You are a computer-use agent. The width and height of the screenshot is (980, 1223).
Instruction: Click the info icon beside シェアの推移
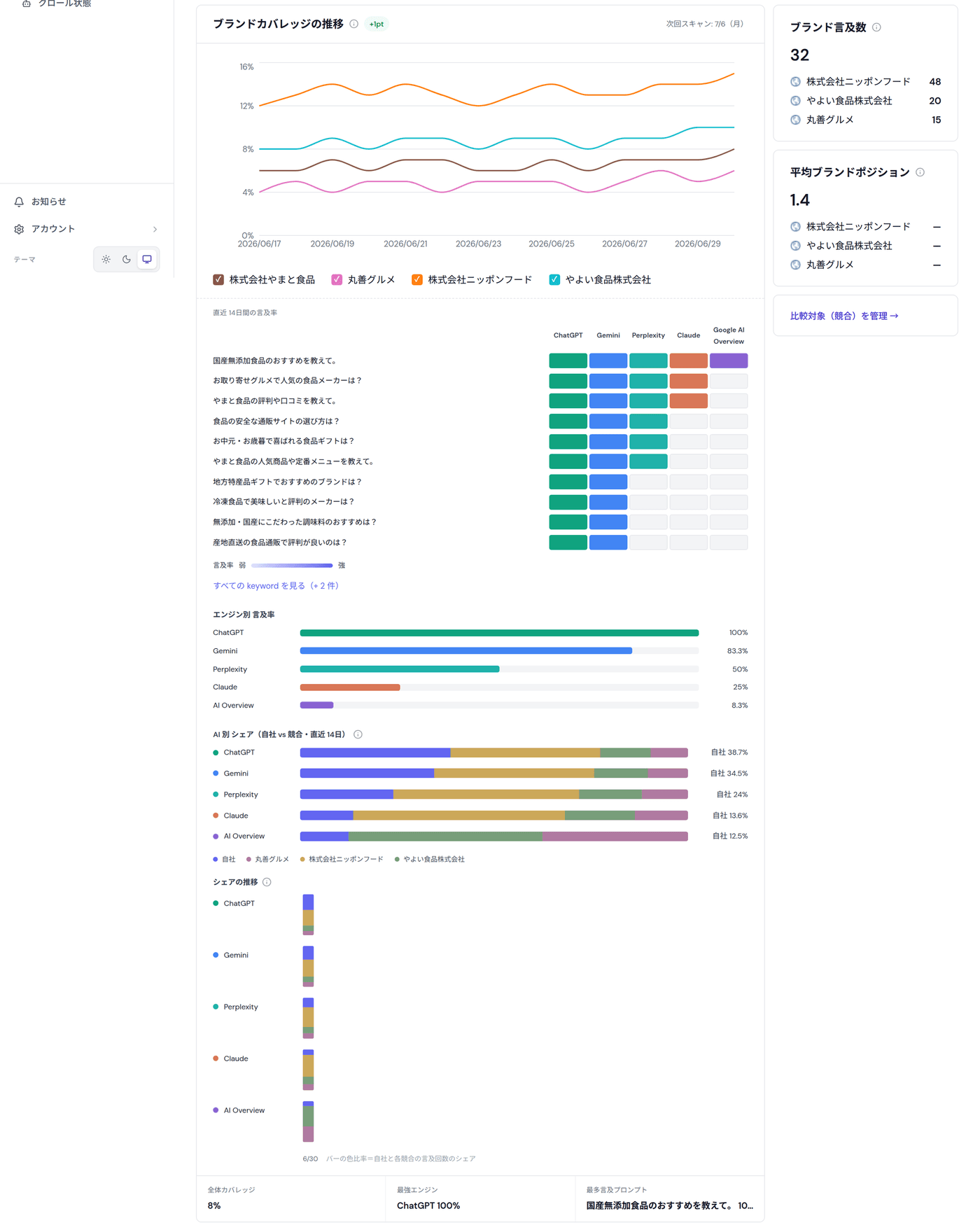[x=267, y=882]
